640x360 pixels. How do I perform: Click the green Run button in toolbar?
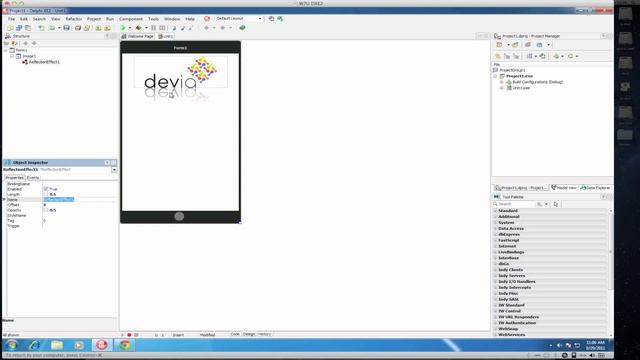[123, 28]
